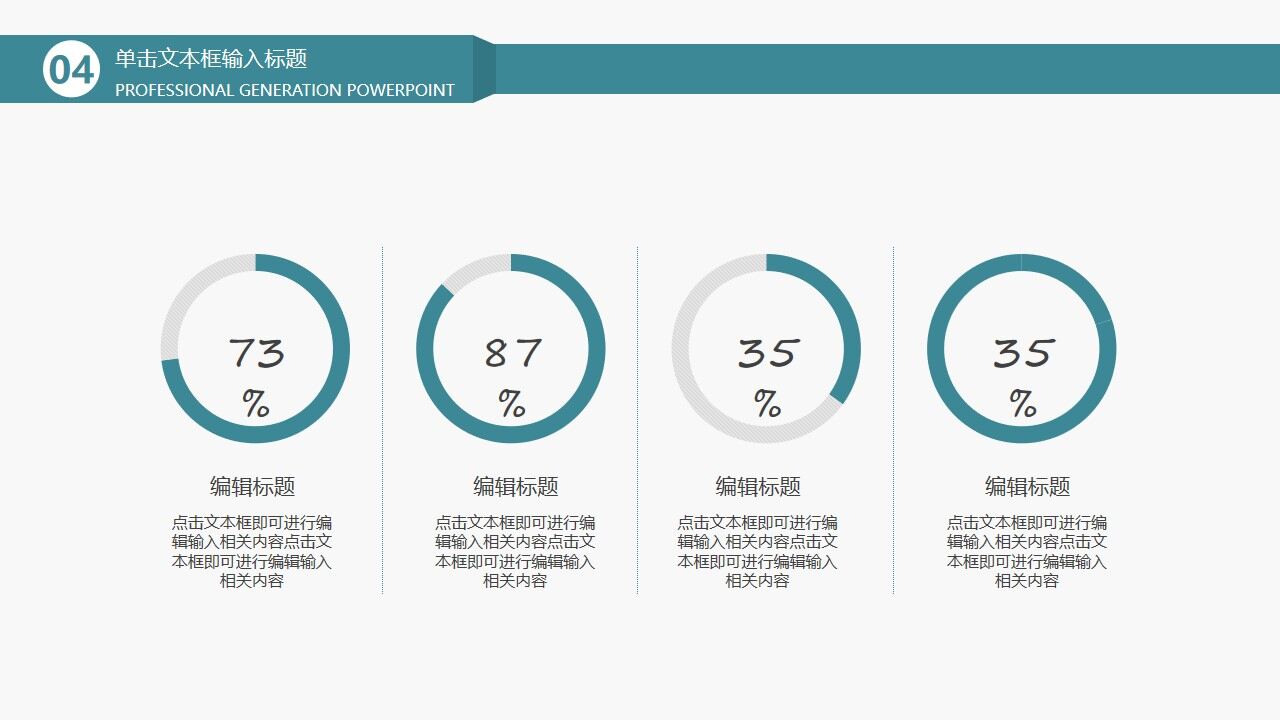
Task: Click the dotted divider left of the last chart
Action: pyautogui.click(x=893, y=420)
